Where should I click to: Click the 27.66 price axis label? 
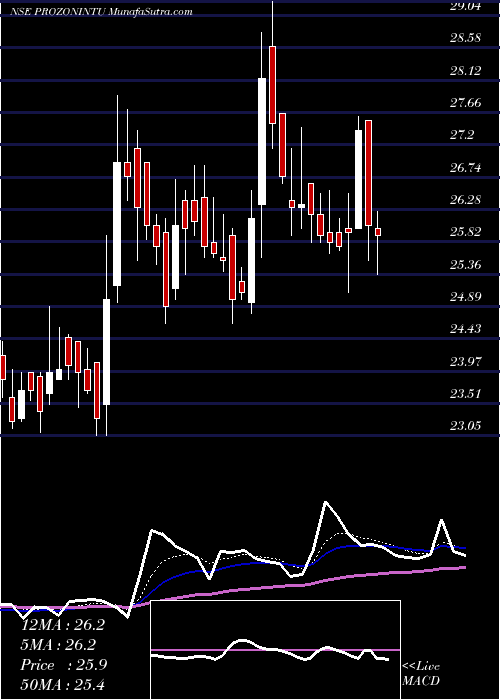point(465,103)
